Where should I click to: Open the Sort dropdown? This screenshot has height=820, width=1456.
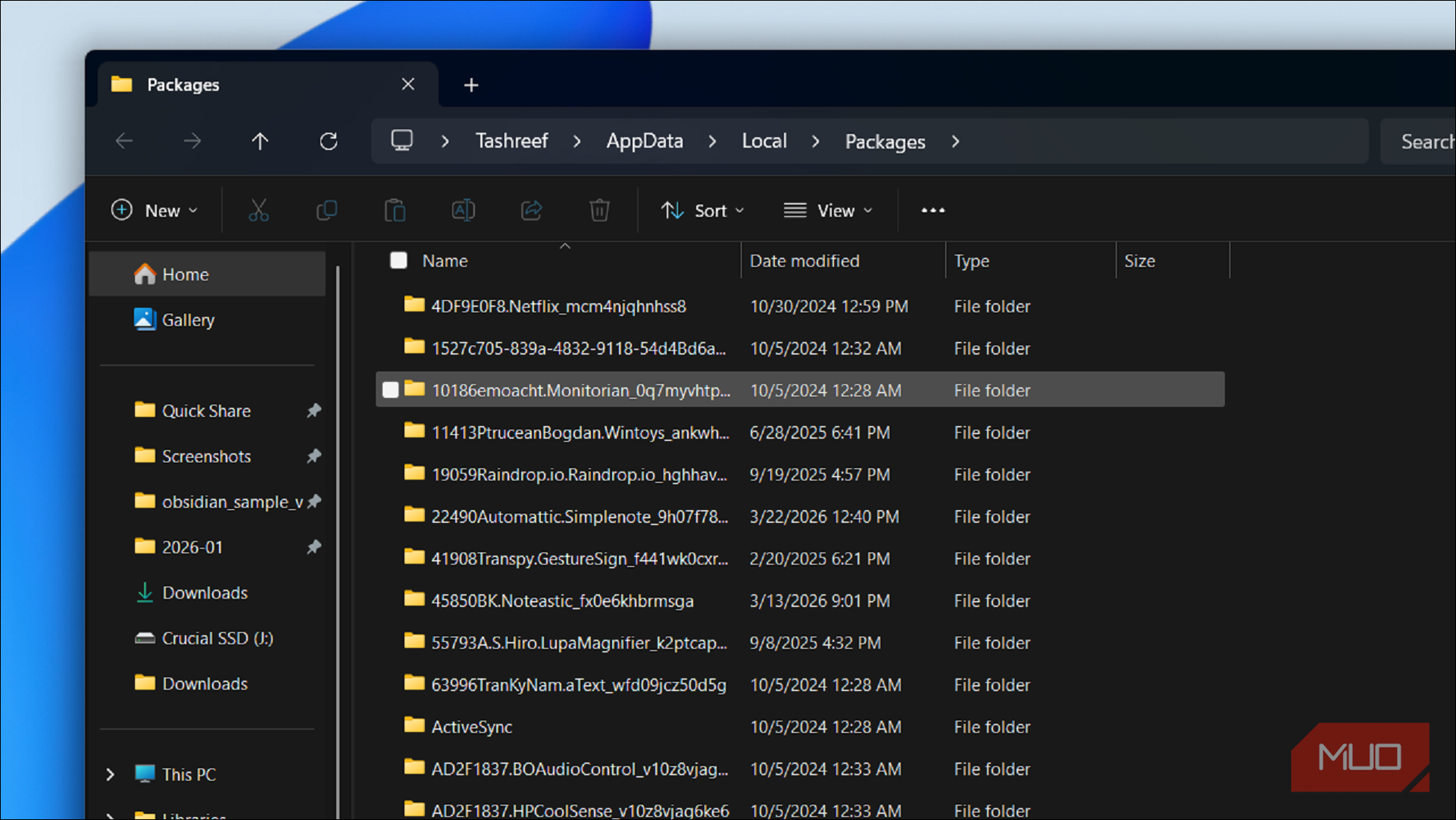point(702,211)
